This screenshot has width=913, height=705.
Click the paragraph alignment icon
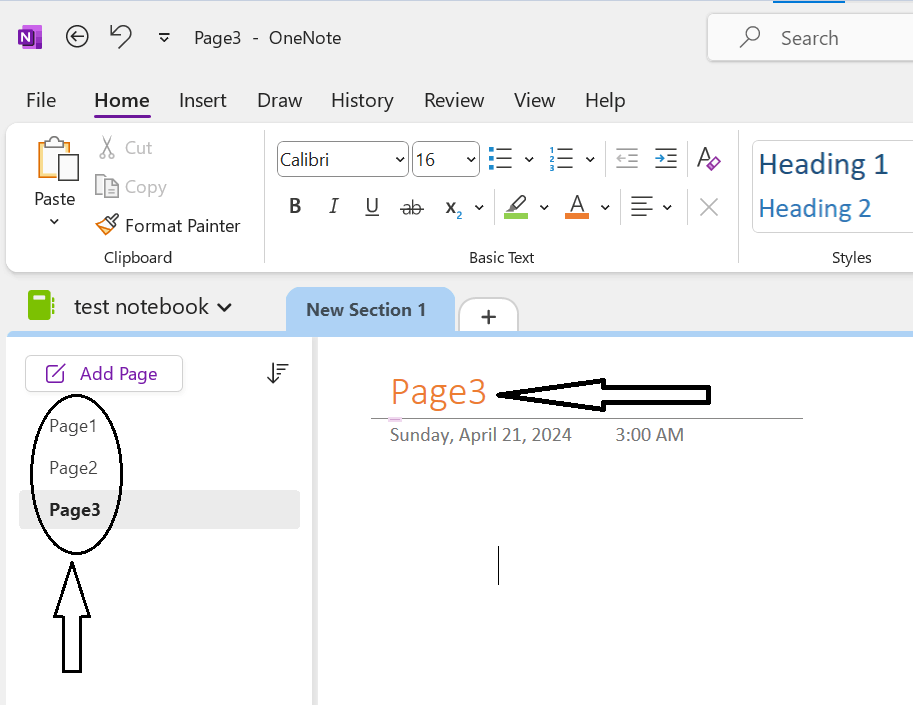(642, 207)
